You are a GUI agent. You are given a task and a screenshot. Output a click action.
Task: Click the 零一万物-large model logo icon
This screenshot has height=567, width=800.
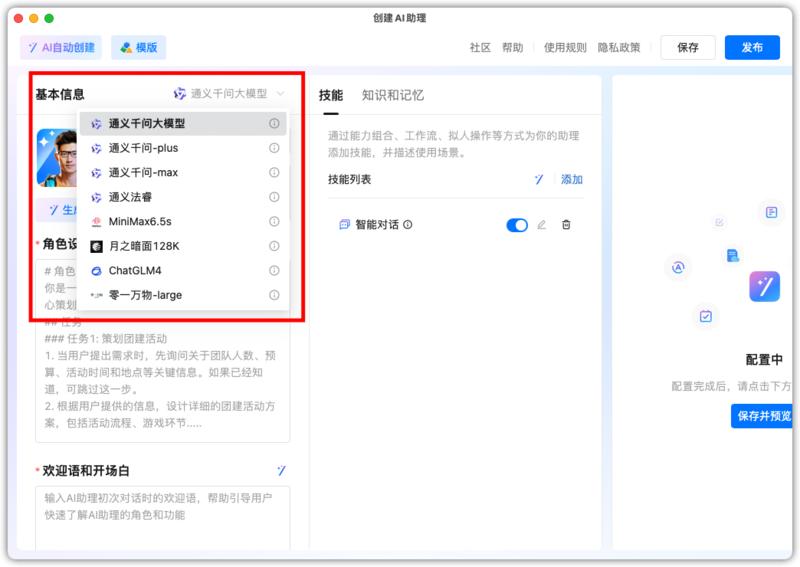96,295
